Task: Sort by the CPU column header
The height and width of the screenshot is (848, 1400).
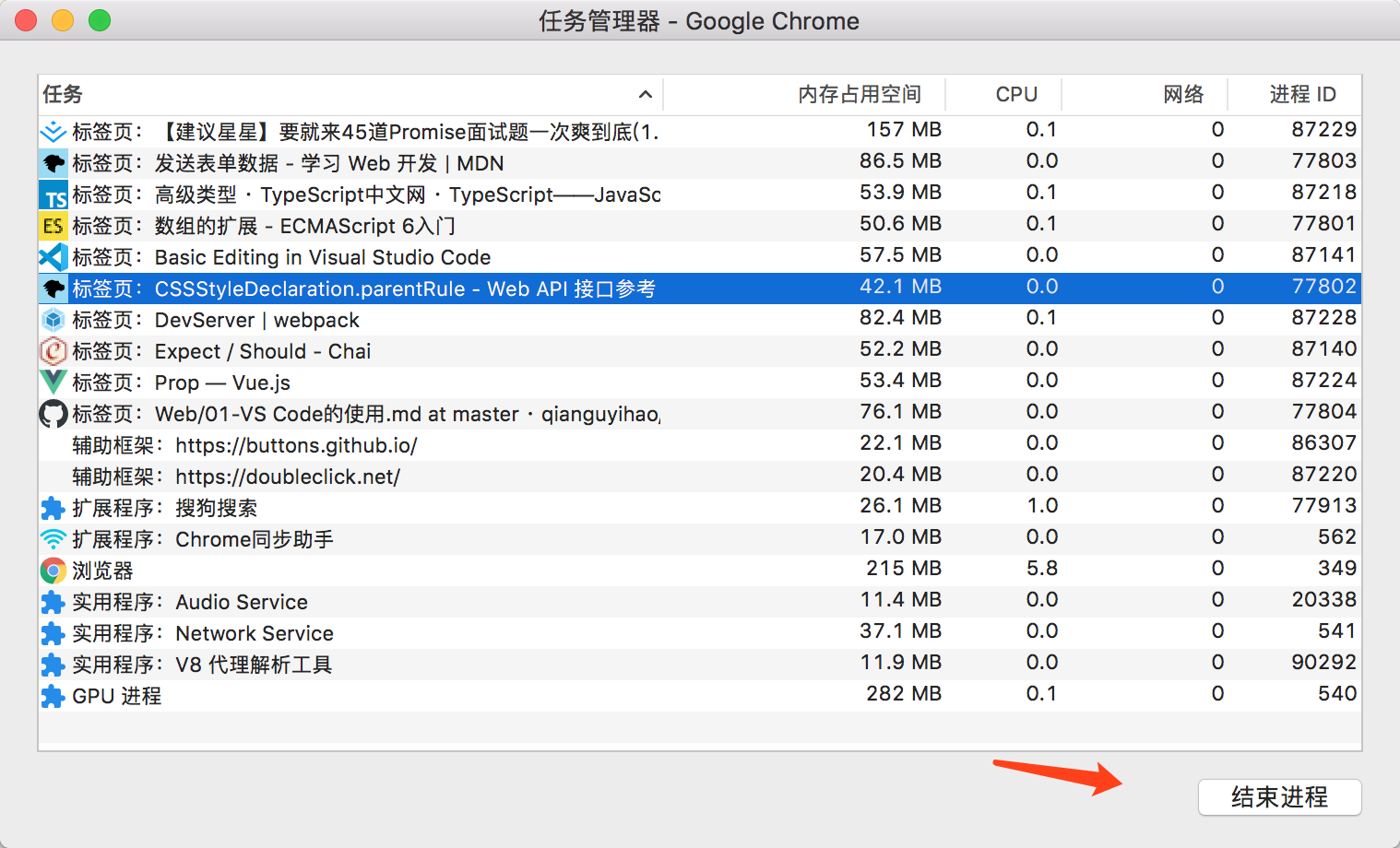Action: [x=1016, y=94]
